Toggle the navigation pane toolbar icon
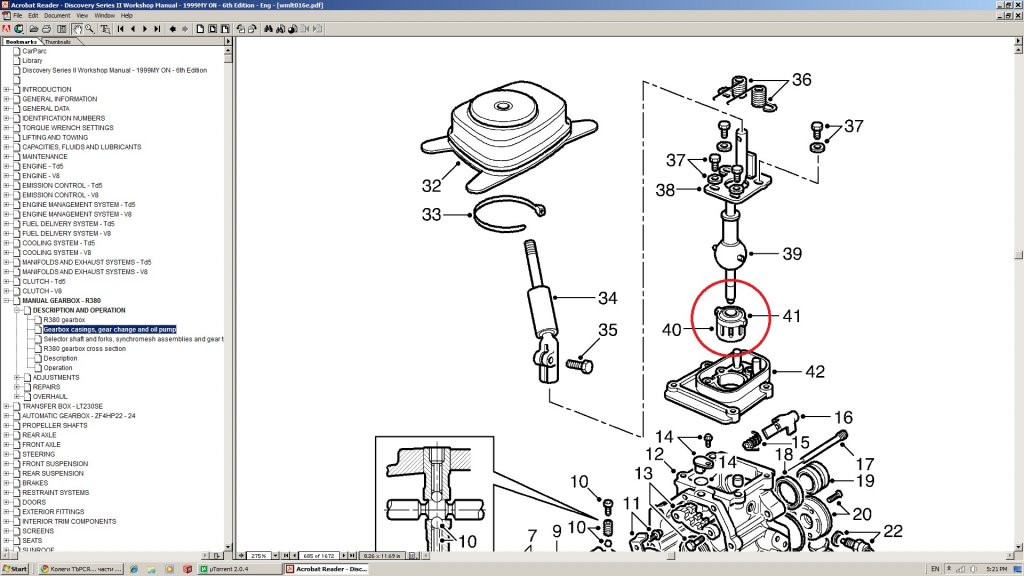Viewport: 1024px width, 576px height. coord(61,29)
